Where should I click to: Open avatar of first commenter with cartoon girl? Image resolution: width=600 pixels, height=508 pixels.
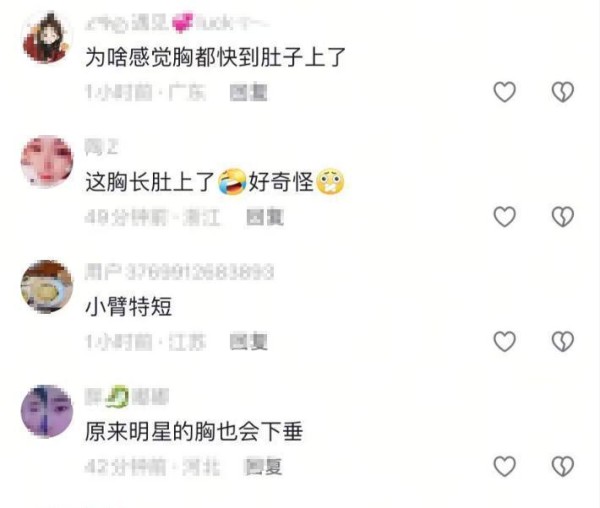pyautogui.click(x=47, y=37)
